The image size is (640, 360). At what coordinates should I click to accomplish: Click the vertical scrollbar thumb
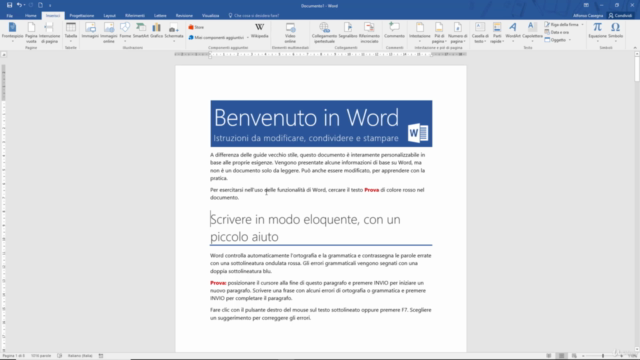click(x=637, y=69)
